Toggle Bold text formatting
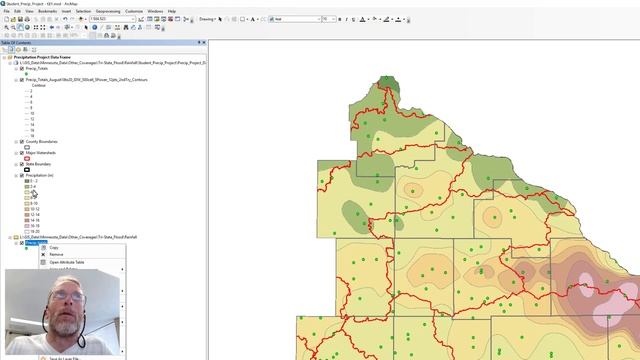The height and width of the screenshot is (360, 640). point(340,19)
